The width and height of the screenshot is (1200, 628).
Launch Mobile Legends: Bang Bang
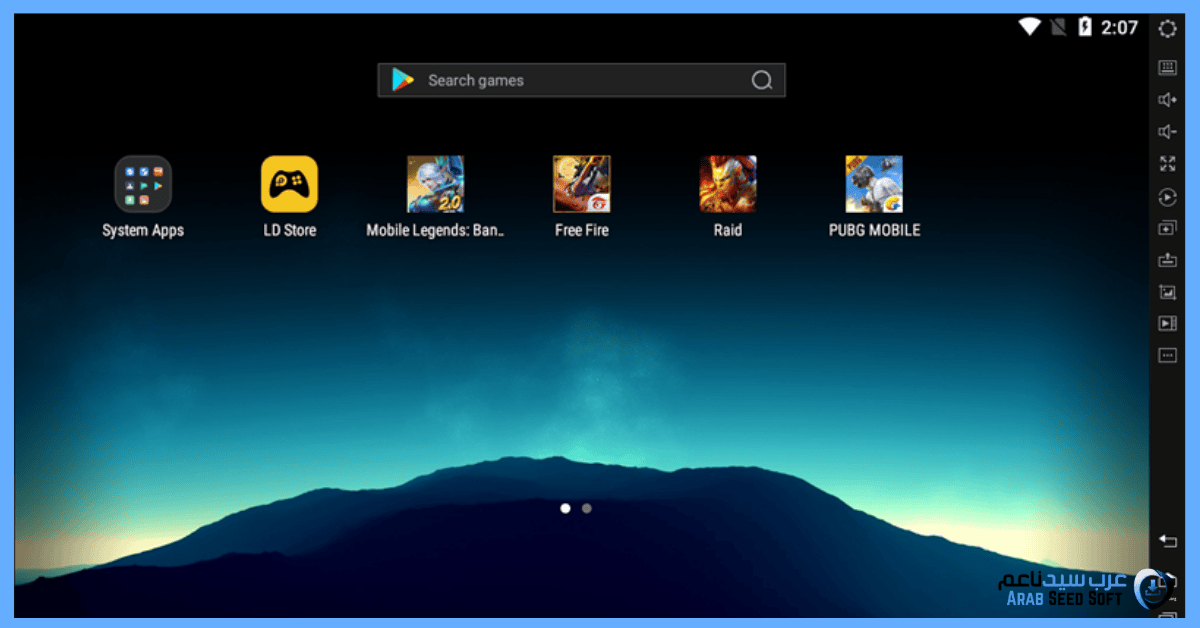[435, 185]
